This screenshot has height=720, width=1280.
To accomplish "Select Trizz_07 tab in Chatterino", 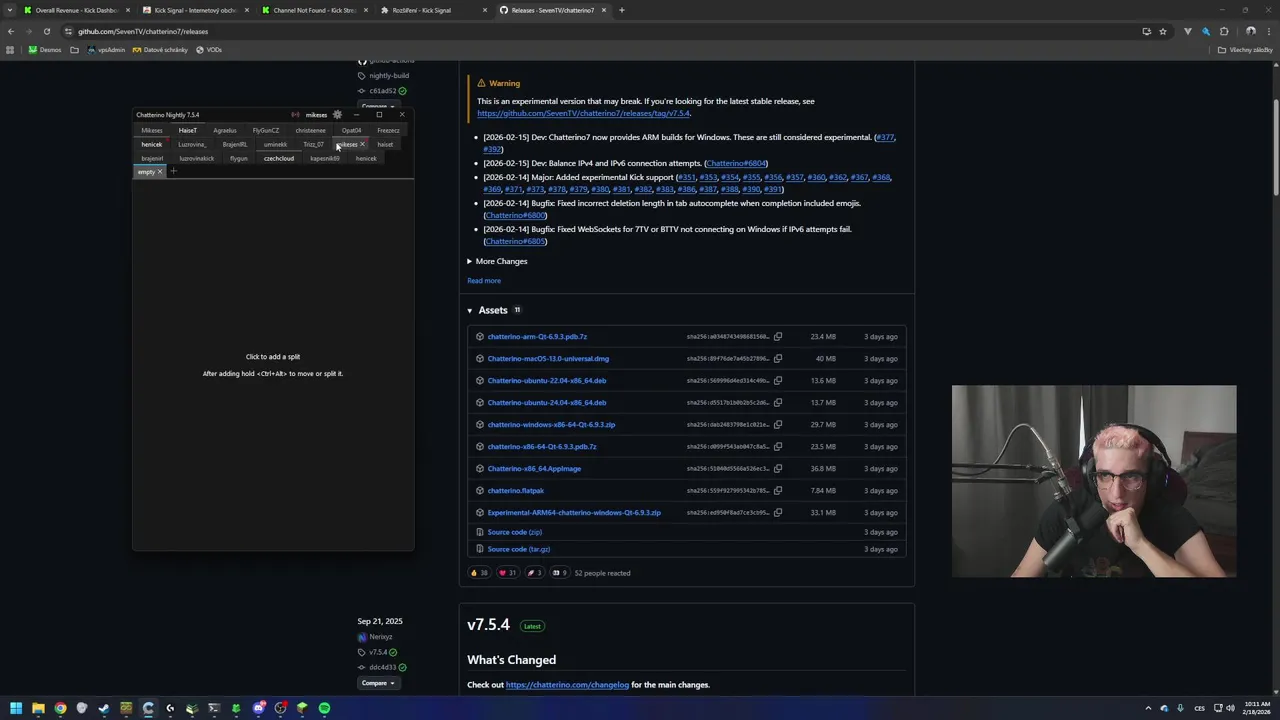I will click(x=313, y=144).
